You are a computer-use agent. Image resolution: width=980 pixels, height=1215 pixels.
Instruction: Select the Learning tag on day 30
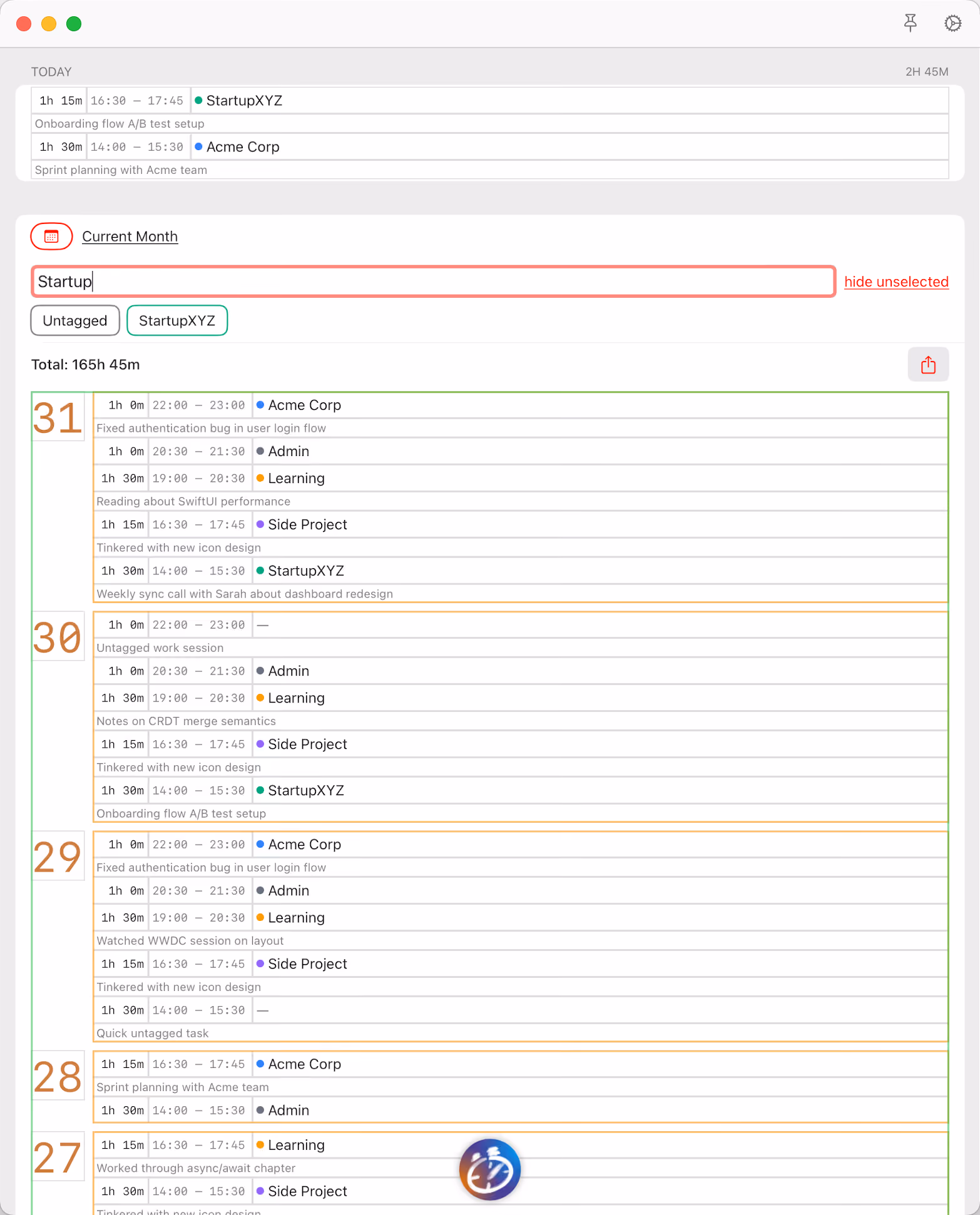click(x=296, y=698)
